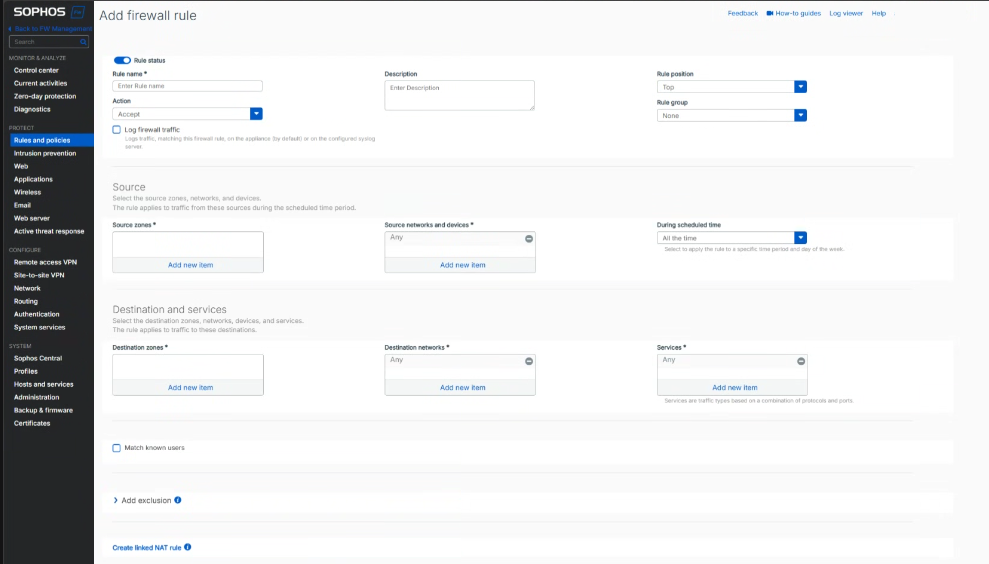
Task: Go to Current activities
Action: click(40, 83)
